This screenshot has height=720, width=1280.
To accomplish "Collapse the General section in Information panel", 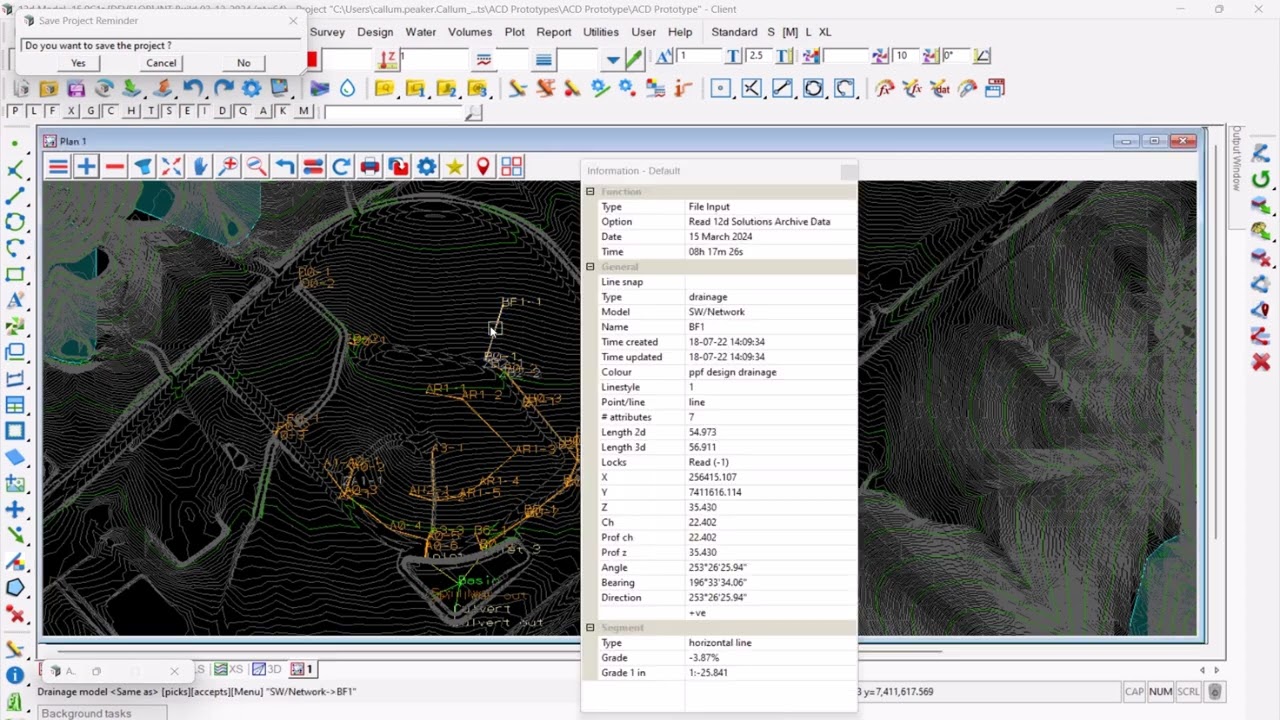I will (x=590, y=267).
